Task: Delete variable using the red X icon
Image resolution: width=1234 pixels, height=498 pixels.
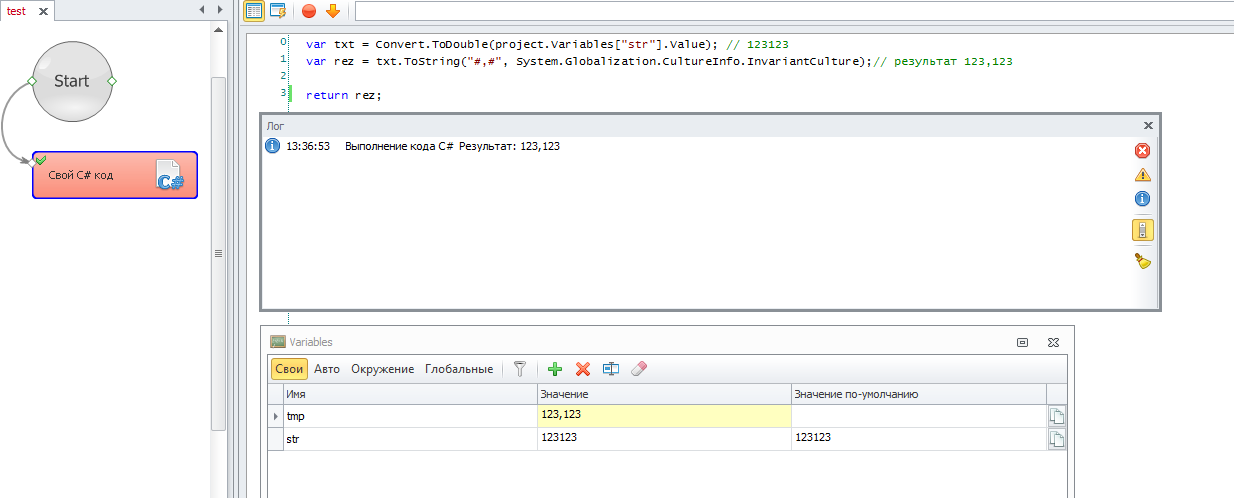Action: pos(583,369)
